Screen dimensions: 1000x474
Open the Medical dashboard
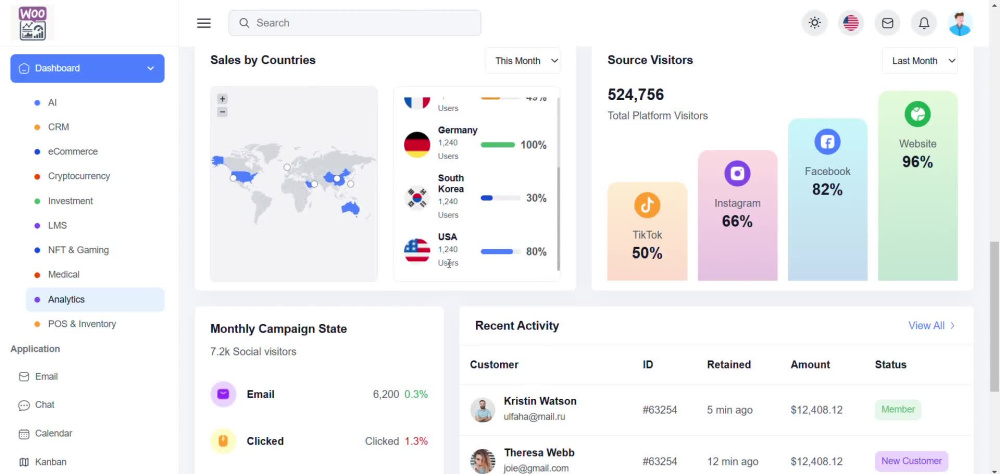tap(64, 274)
